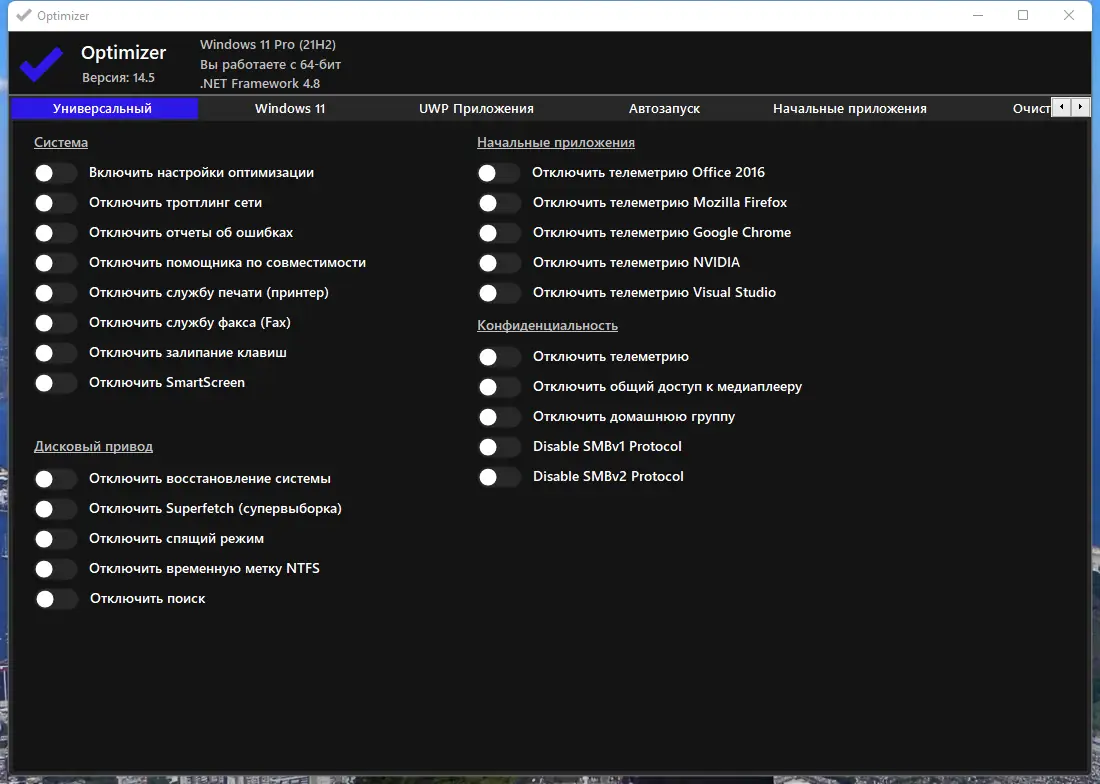Viewport: 1100px width, 784px height.
Task: Click the Начальные приложения section heading link
Action: (x=556, y=142)
